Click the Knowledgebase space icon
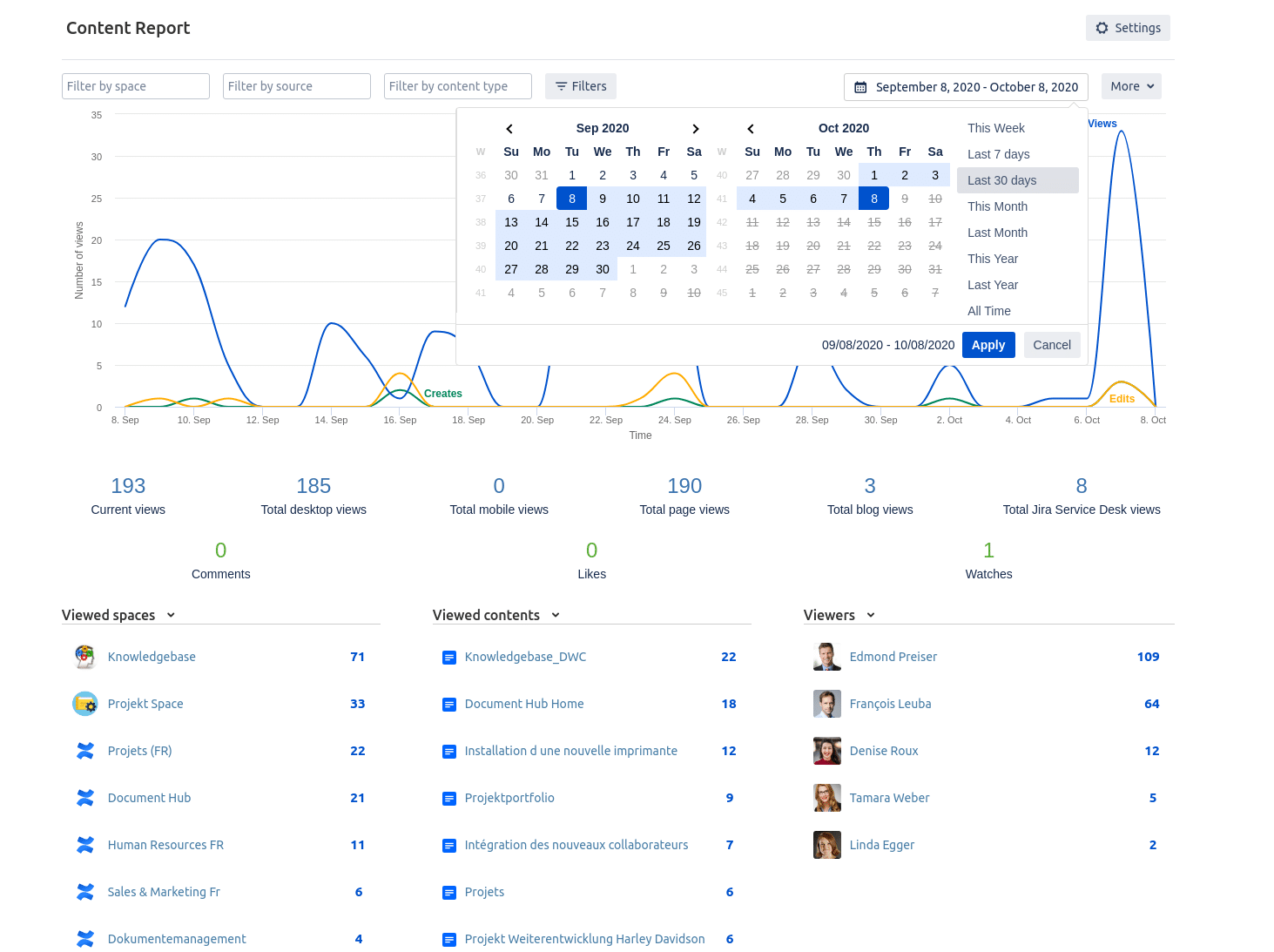This screenshot has width=1274, height=952. click(84, 657)
